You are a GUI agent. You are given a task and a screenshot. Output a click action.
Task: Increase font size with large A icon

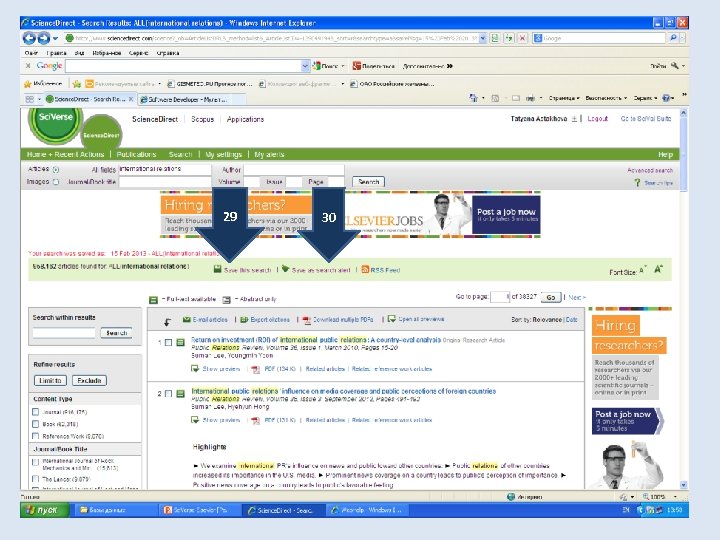click(658, 269)
